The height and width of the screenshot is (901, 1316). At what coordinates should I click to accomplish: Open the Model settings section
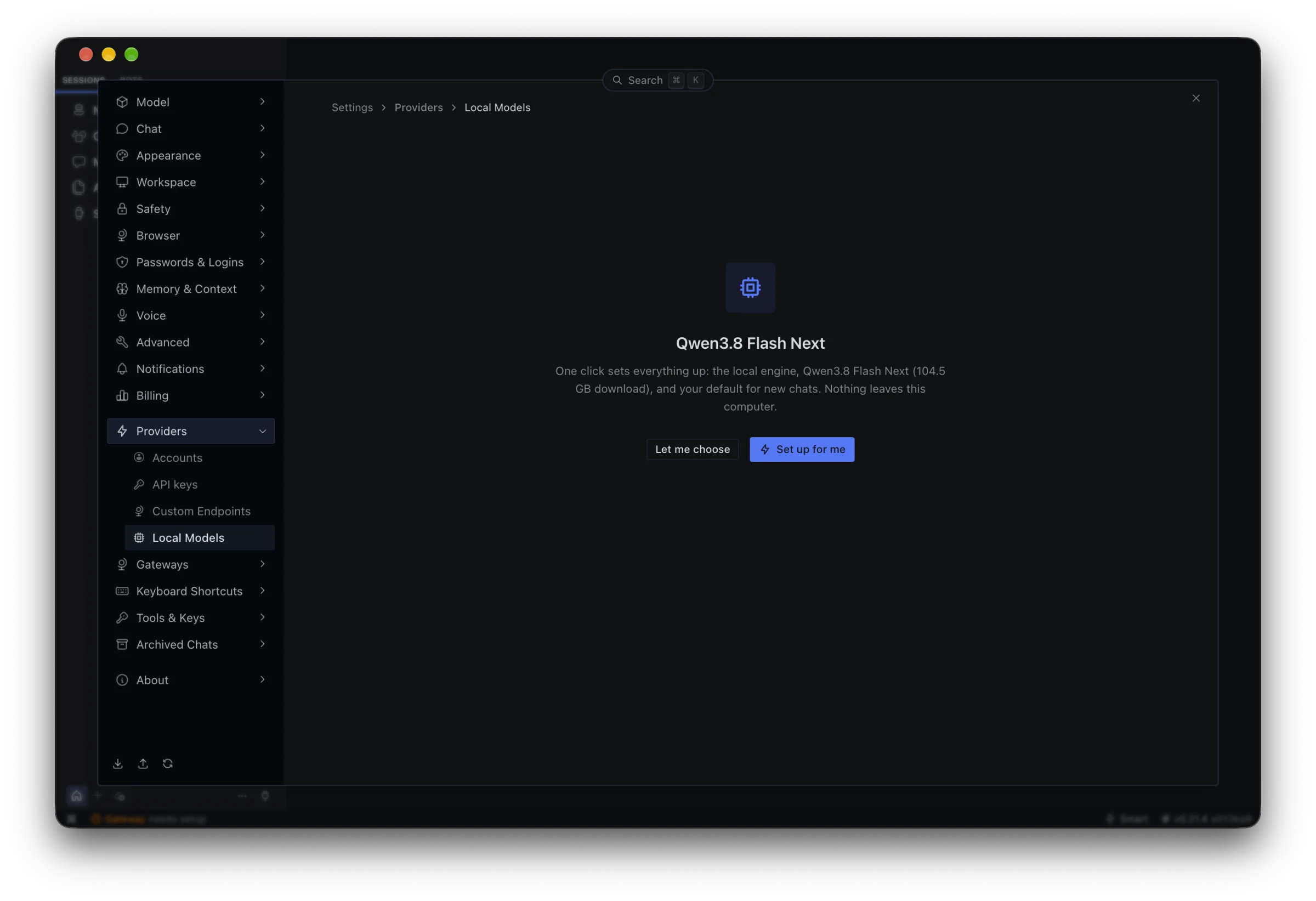tap(191, 102)
